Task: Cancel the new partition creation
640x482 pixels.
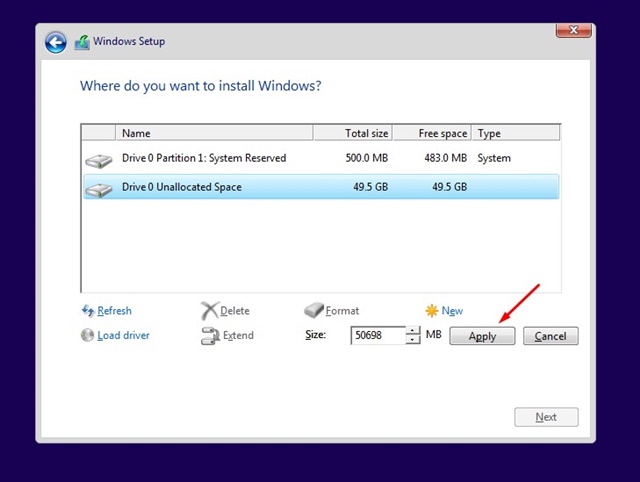Action: pyautogui.click(x=551, y=336)
